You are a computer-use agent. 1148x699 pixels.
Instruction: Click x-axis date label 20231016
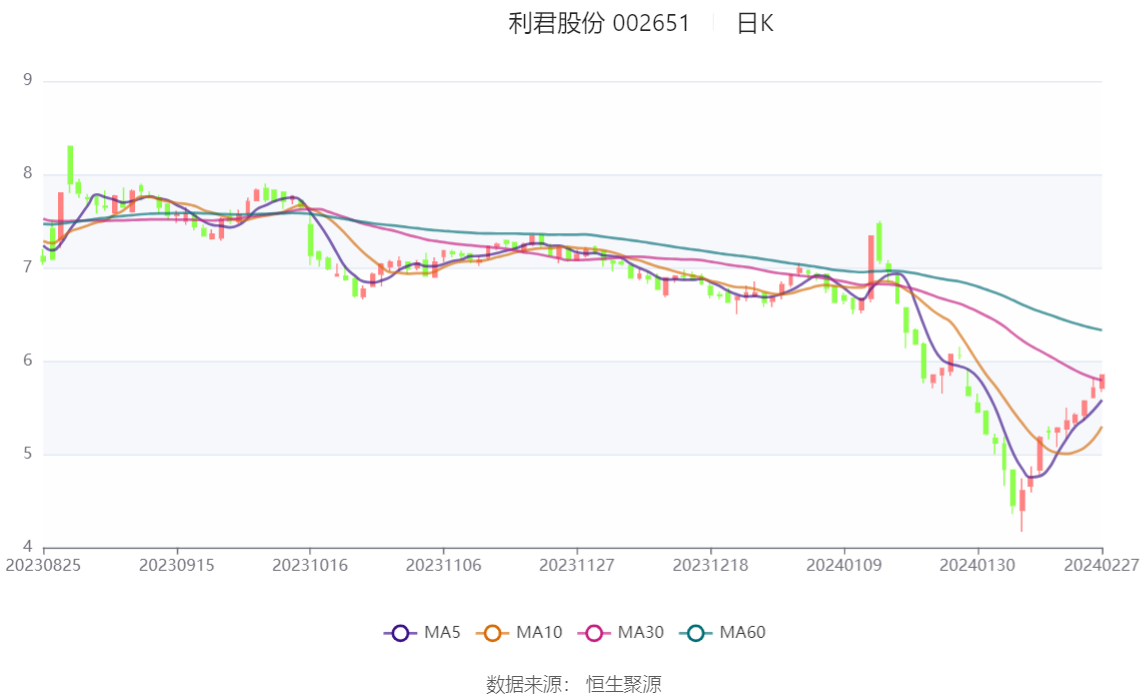coord(310,565)
